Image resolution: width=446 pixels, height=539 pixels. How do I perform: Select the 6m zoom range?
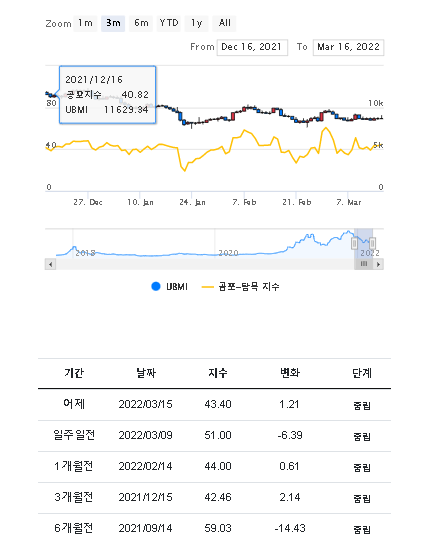pyautogui.click(x=141, y=23)
